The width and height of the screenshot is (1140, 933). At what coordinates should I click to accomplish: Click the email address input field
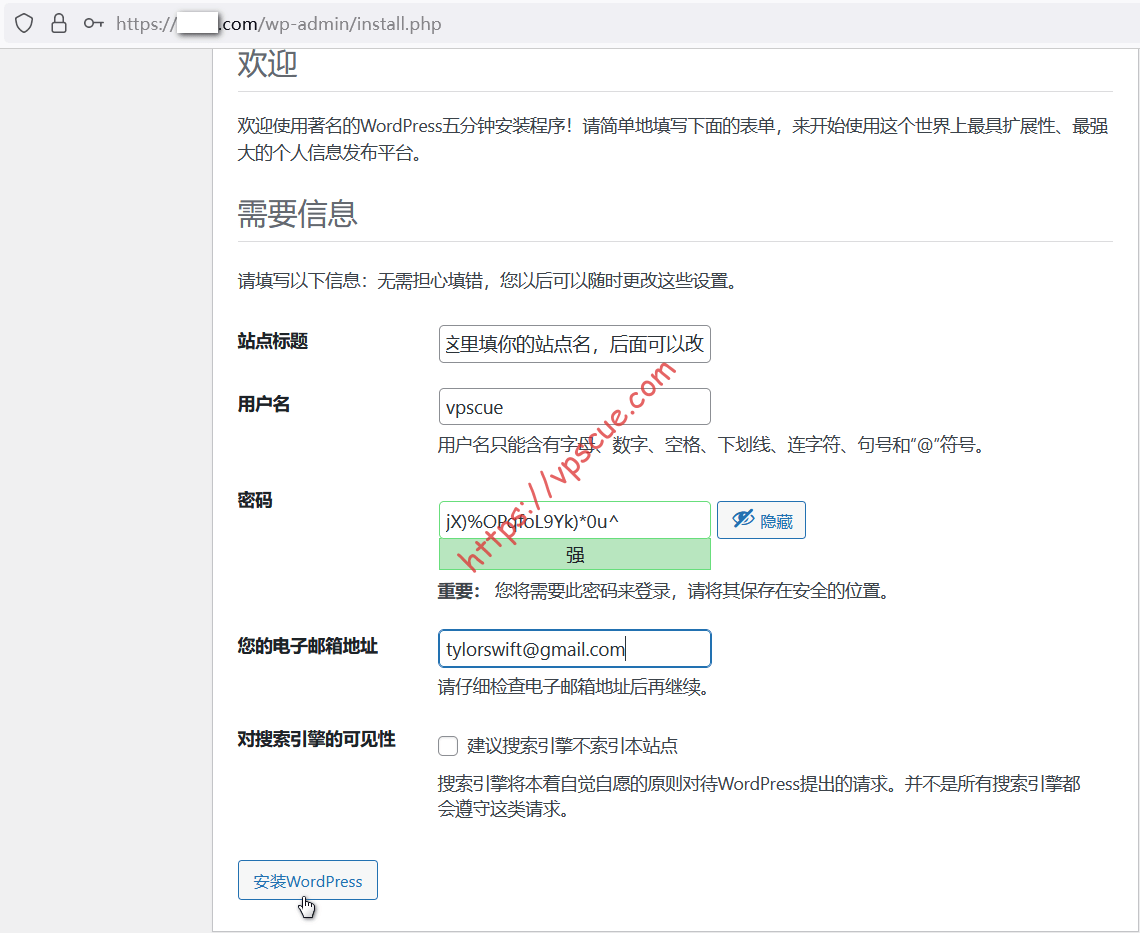[x=574, y=649]
